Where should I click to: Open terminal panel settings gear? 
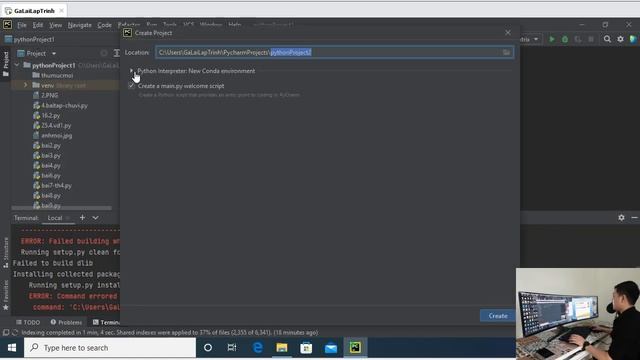click(x=621, y=218)
